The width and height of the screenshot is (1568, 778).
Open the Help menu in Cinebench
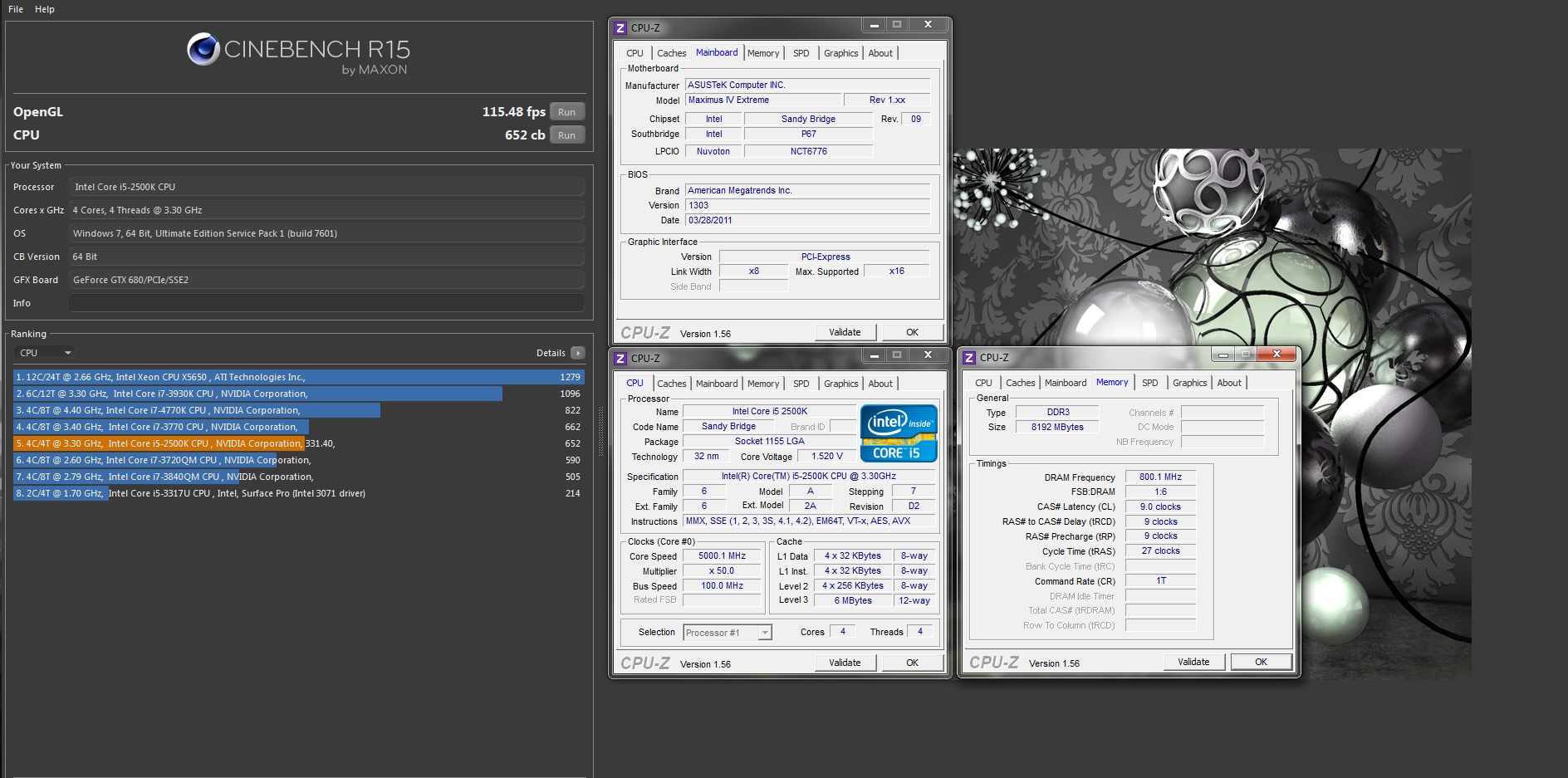[x=45, y=9]
